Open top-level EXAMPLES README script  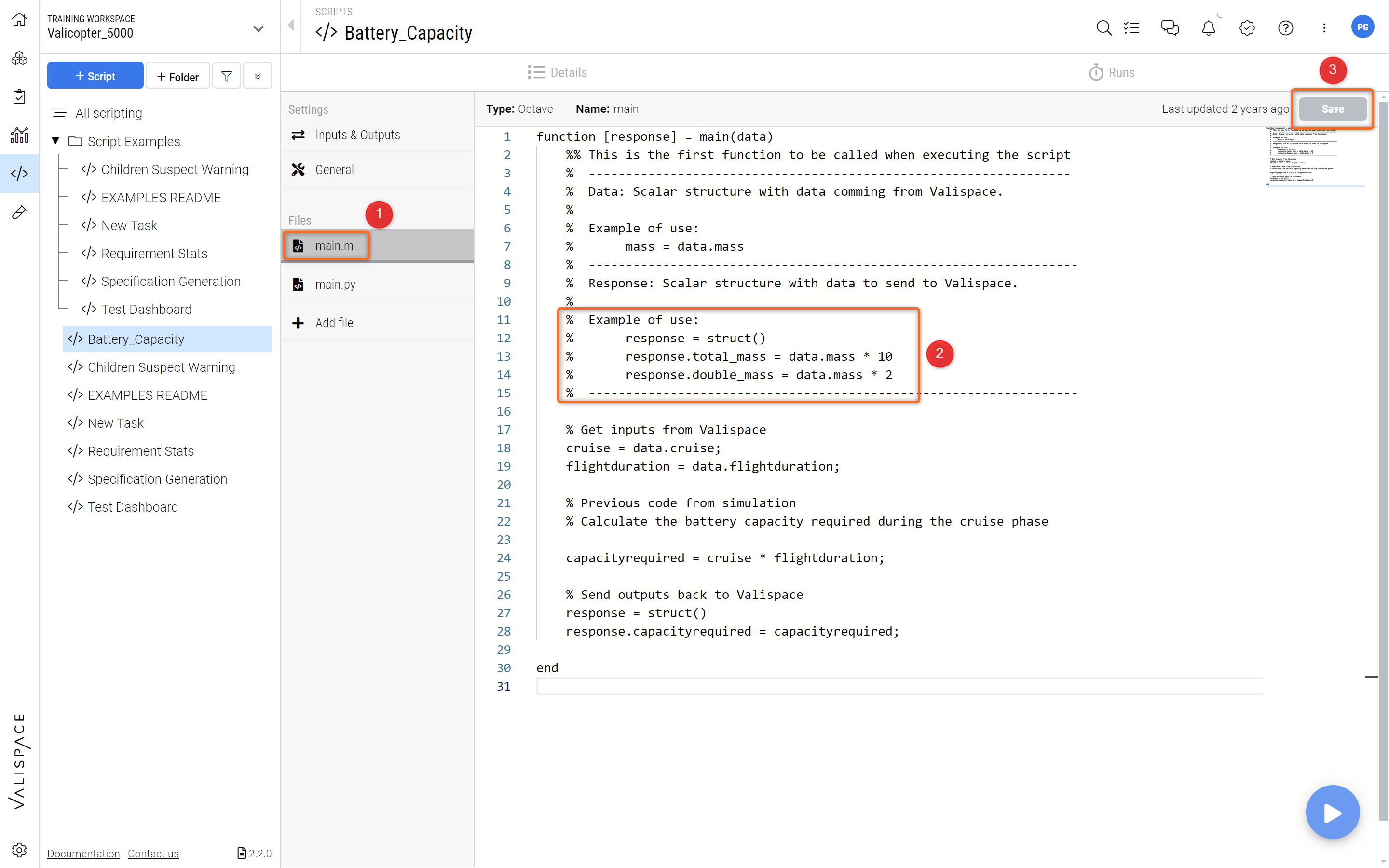pos(148,395)
